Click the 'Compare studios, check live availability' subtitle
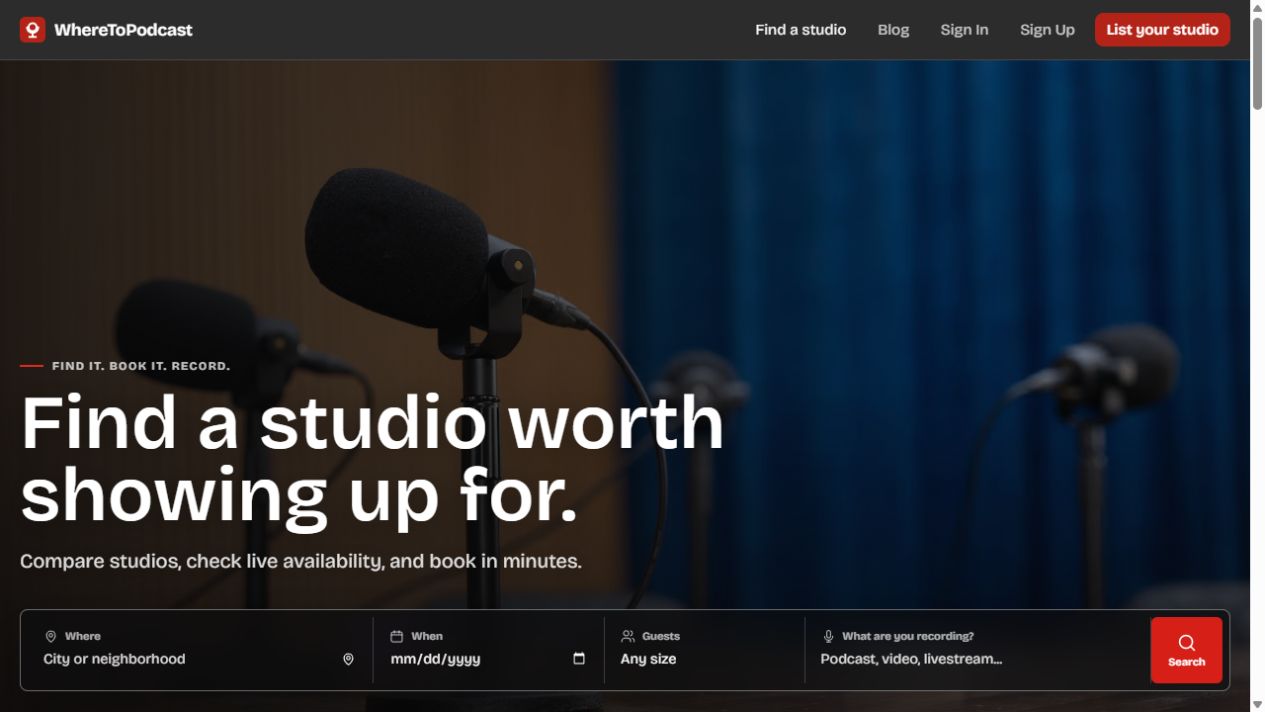This screenshot has width=1265, height=712. coord(301,561)
